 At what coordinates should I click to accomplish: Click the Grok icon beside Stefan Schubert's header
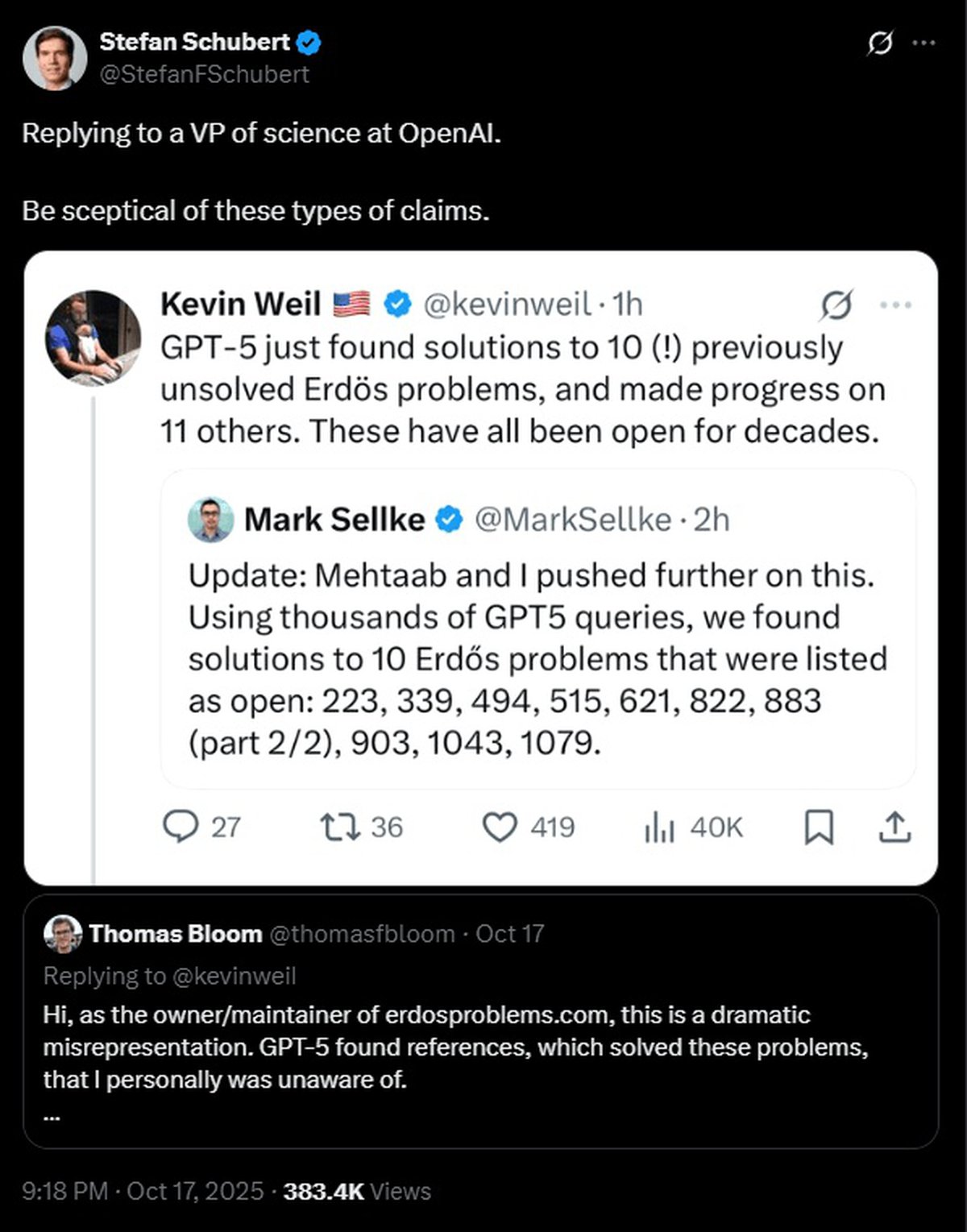coord(879,43)
